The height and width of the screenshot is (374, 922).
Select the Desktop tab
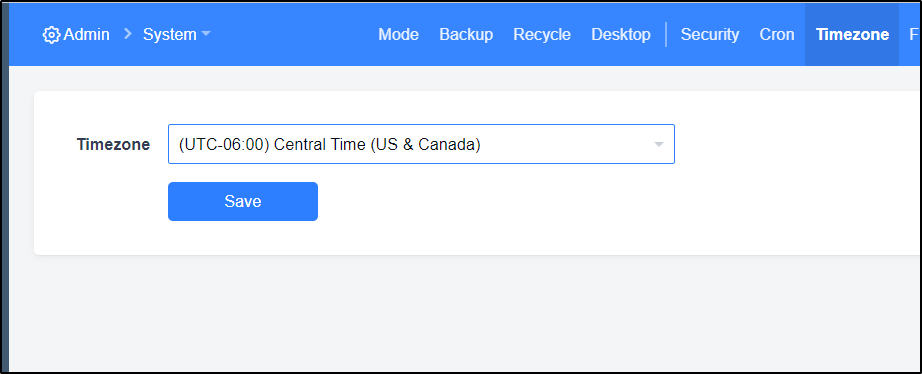click(621, 35)
